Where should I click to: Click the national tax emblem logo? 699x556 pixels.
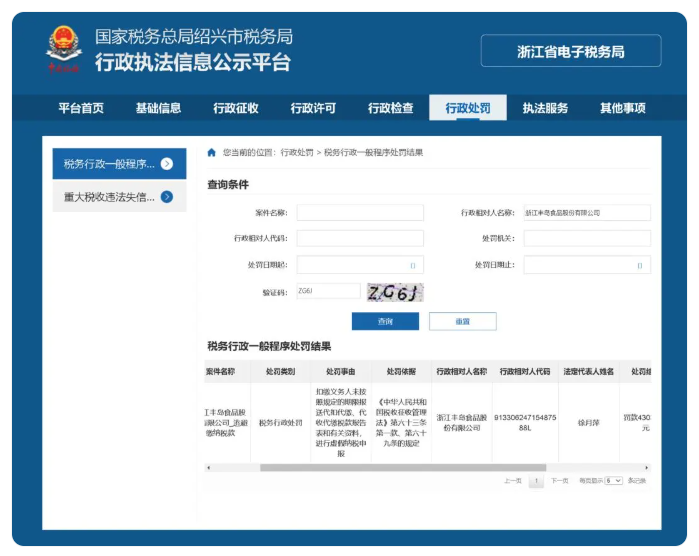pyautogui.click(x=63, y=48)
